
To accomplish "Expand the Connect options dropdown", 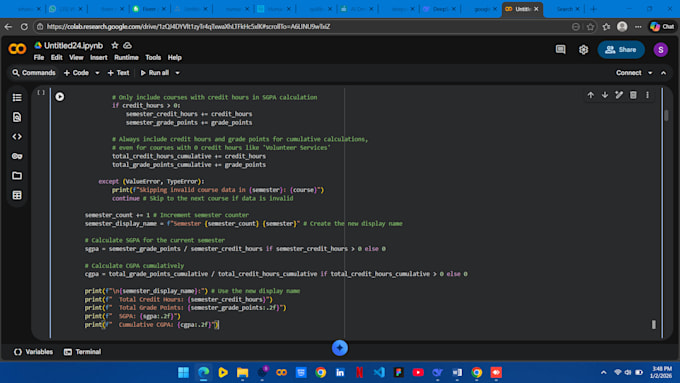I will tap(650, 73).
